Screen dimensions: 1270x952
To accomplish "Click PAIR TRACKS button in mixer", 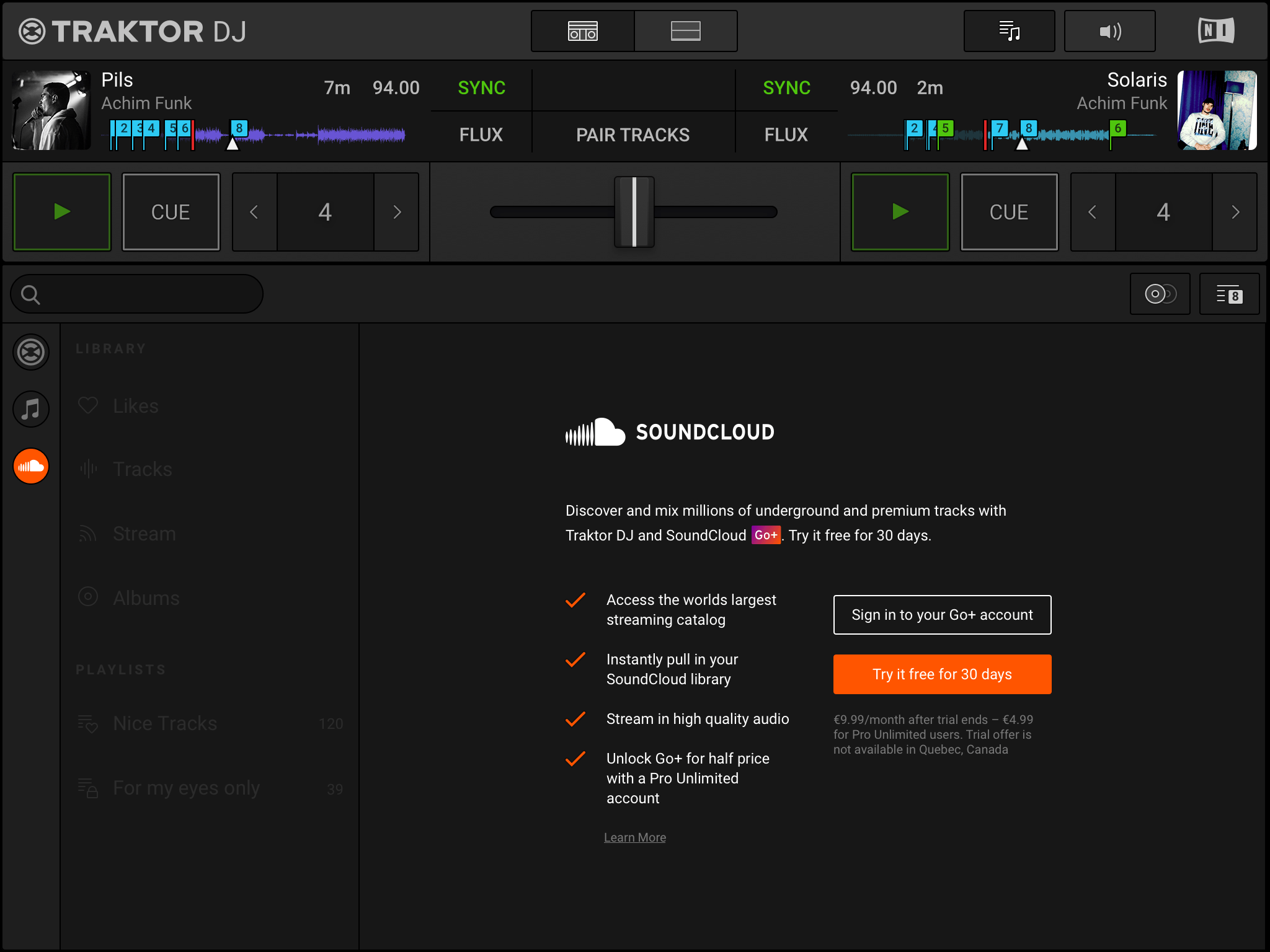I will click(635, 134).
